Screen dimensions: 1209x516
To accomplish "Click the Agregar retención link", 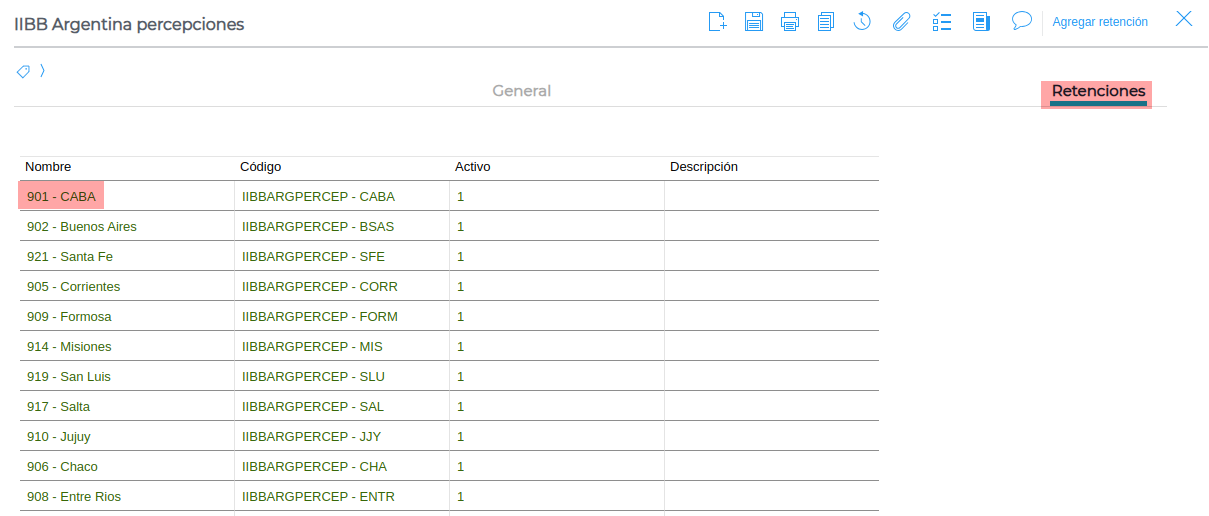I will 1100,22.
